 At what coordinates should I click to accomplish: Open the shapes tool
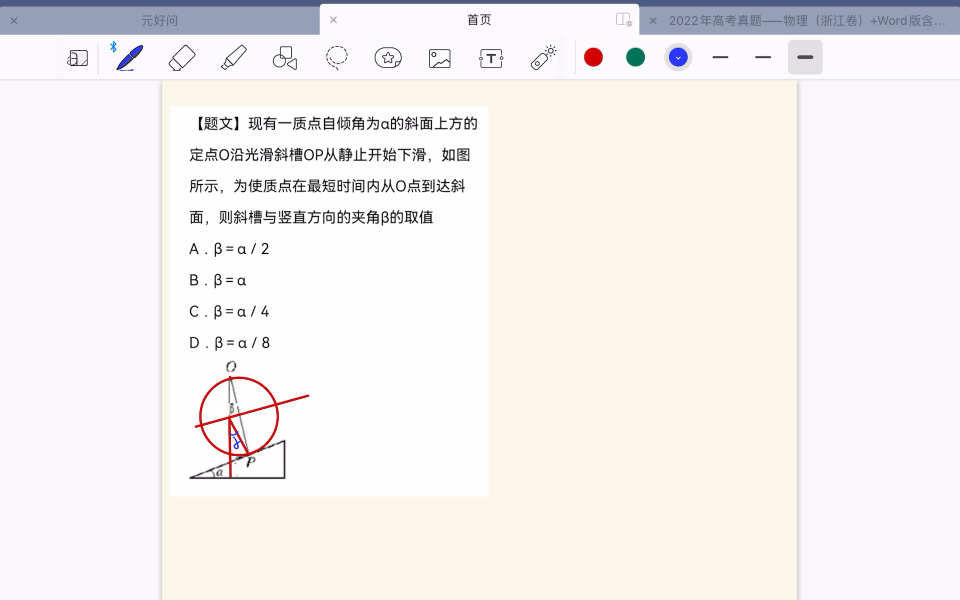tap(284, 58)
